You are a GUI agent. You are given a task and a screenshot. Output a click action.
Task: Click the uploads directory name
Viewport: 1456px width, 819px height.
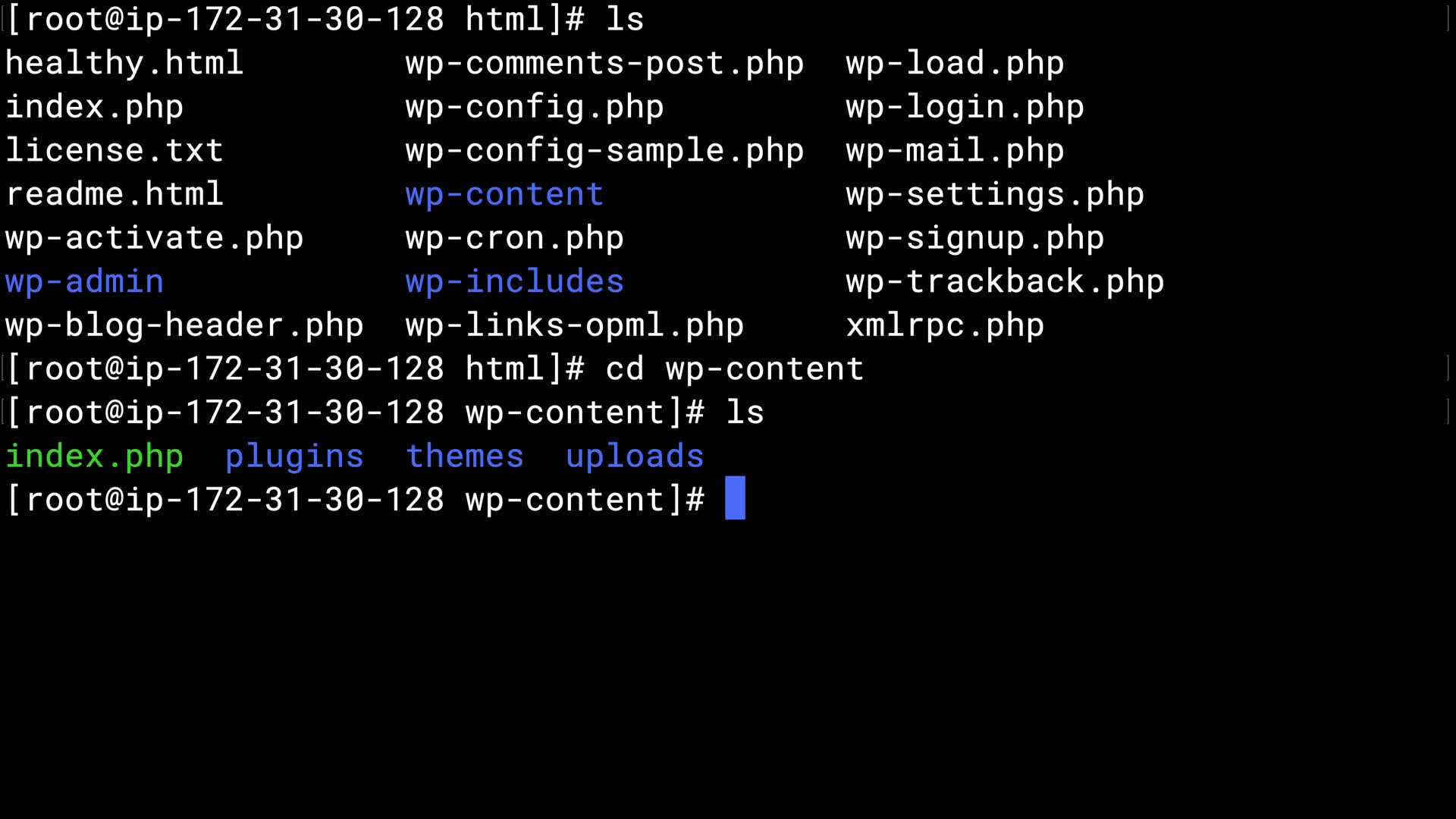point(635,456)
